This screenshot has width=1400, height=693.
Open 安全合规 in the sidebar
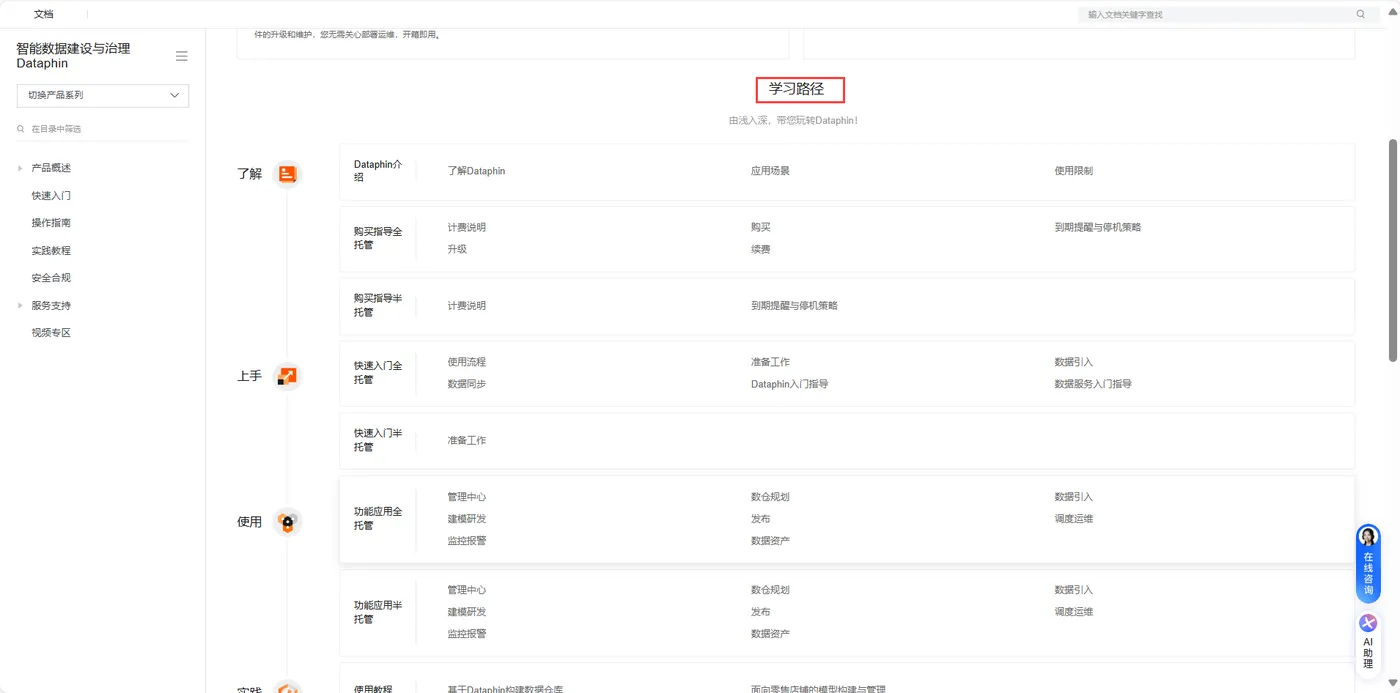click(x=51, y=278)
